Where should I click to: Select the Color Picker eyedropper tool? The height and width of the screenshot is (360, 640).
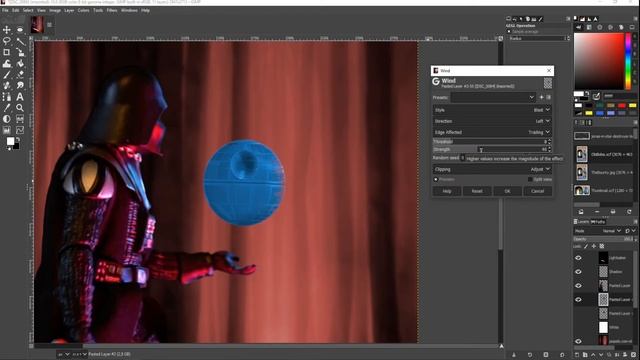(7, 108)
